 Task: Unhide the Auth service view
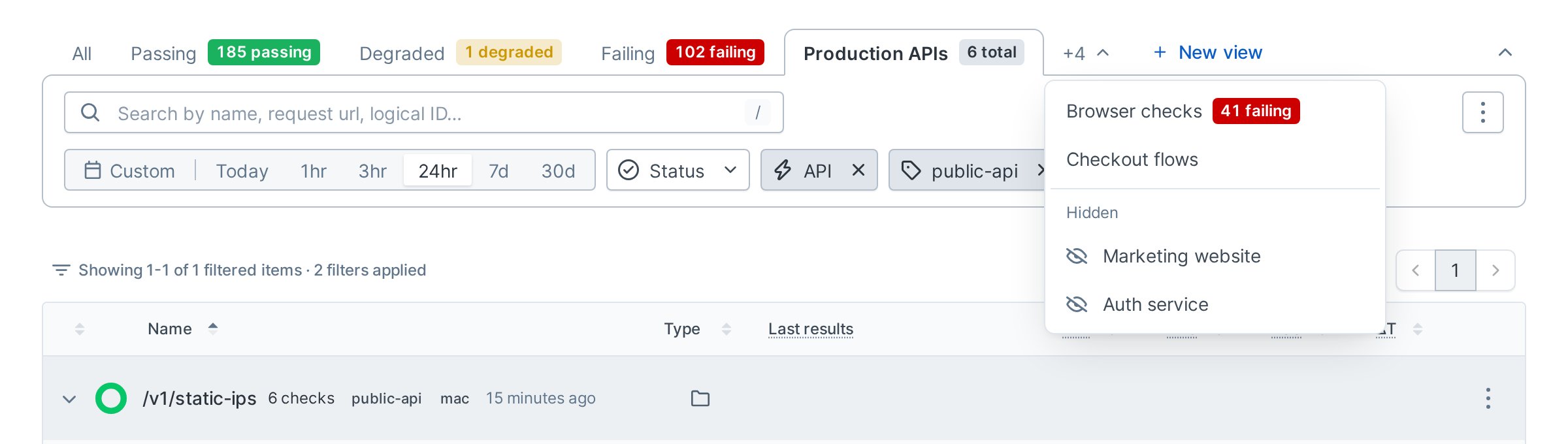(x=1077, y=304)
